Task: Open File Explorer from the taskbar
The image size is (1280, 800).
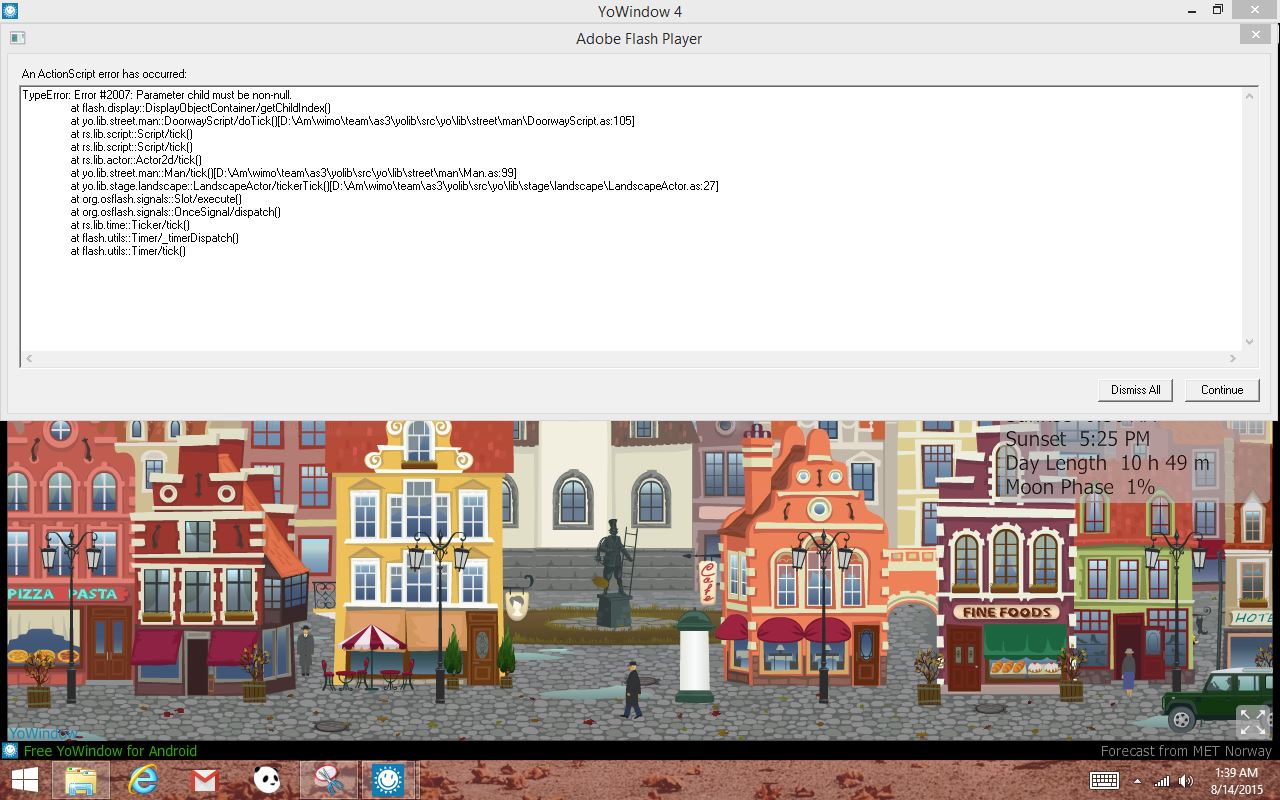Action: coord(80,780)
